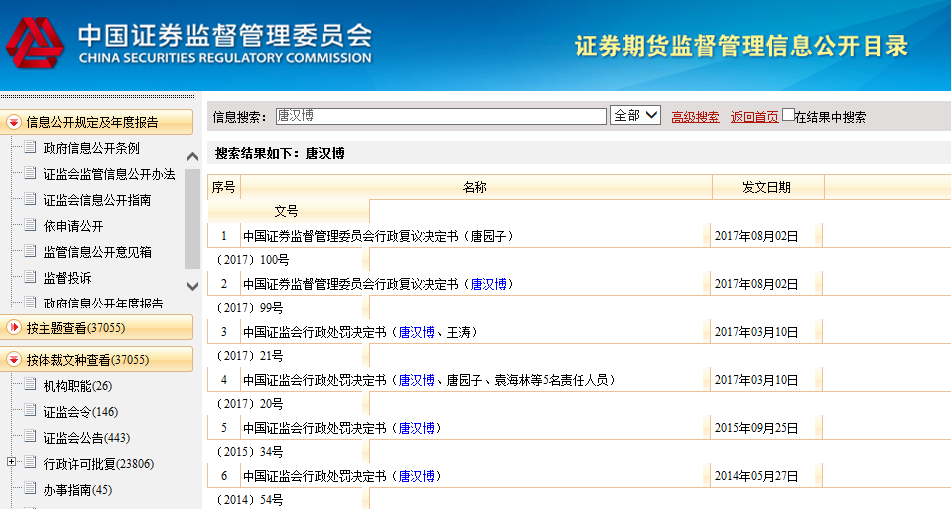Open the 全部 search scope dropdown
Viewport: 951px width, 509px height.
(x=635, y=115)
